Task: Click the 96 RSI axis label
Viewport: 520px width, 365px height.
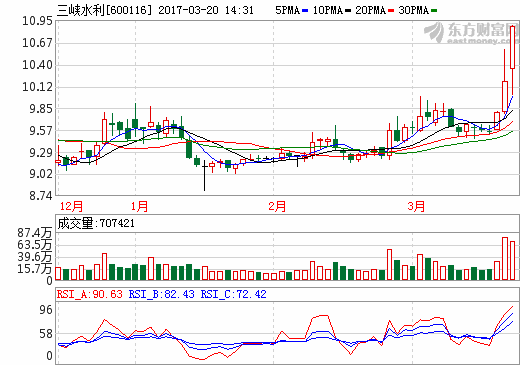Action: (x=46, y=310)
